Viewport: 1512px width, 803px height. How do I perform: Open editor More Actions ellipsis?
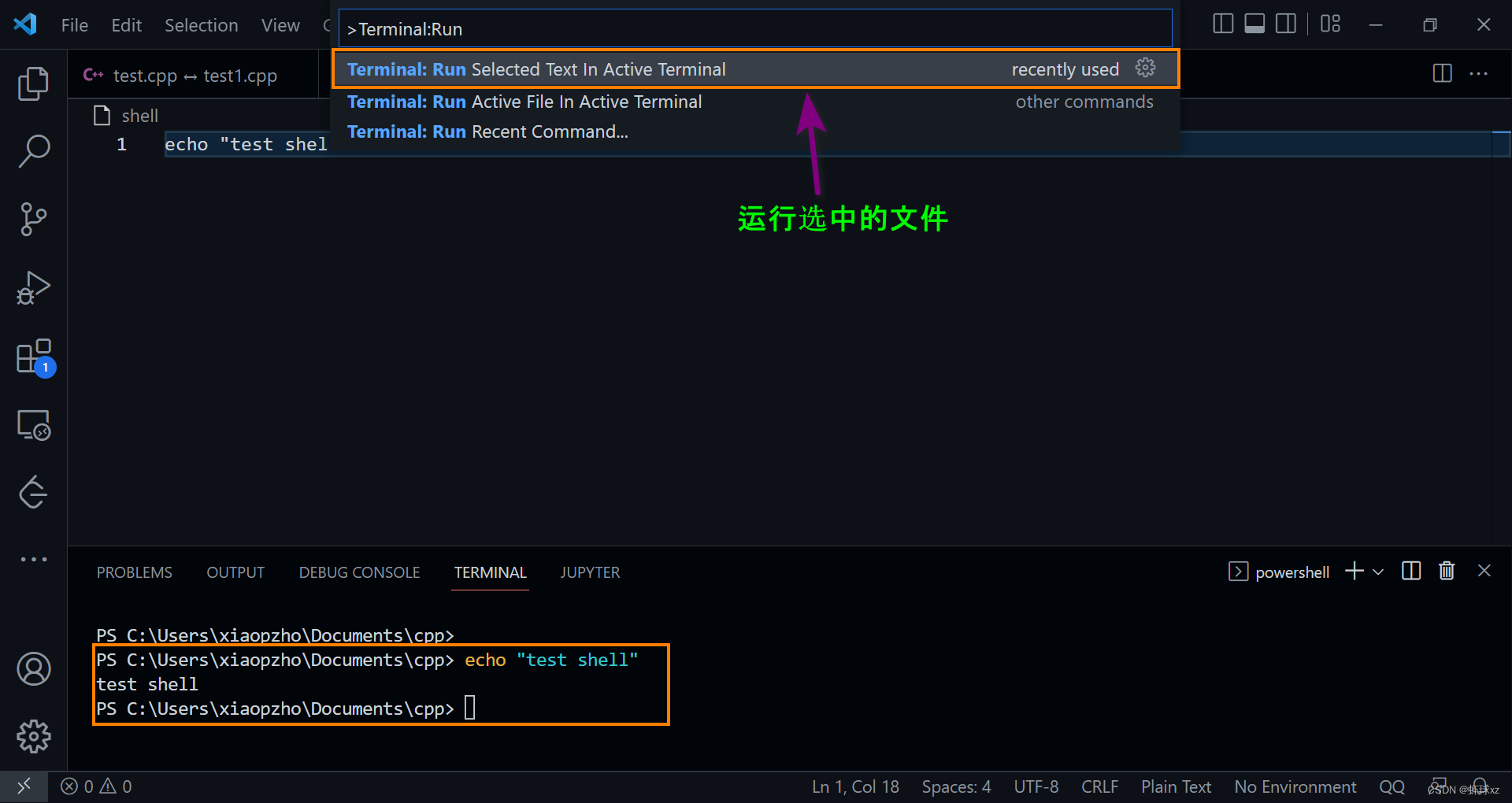click(1479, 74)
